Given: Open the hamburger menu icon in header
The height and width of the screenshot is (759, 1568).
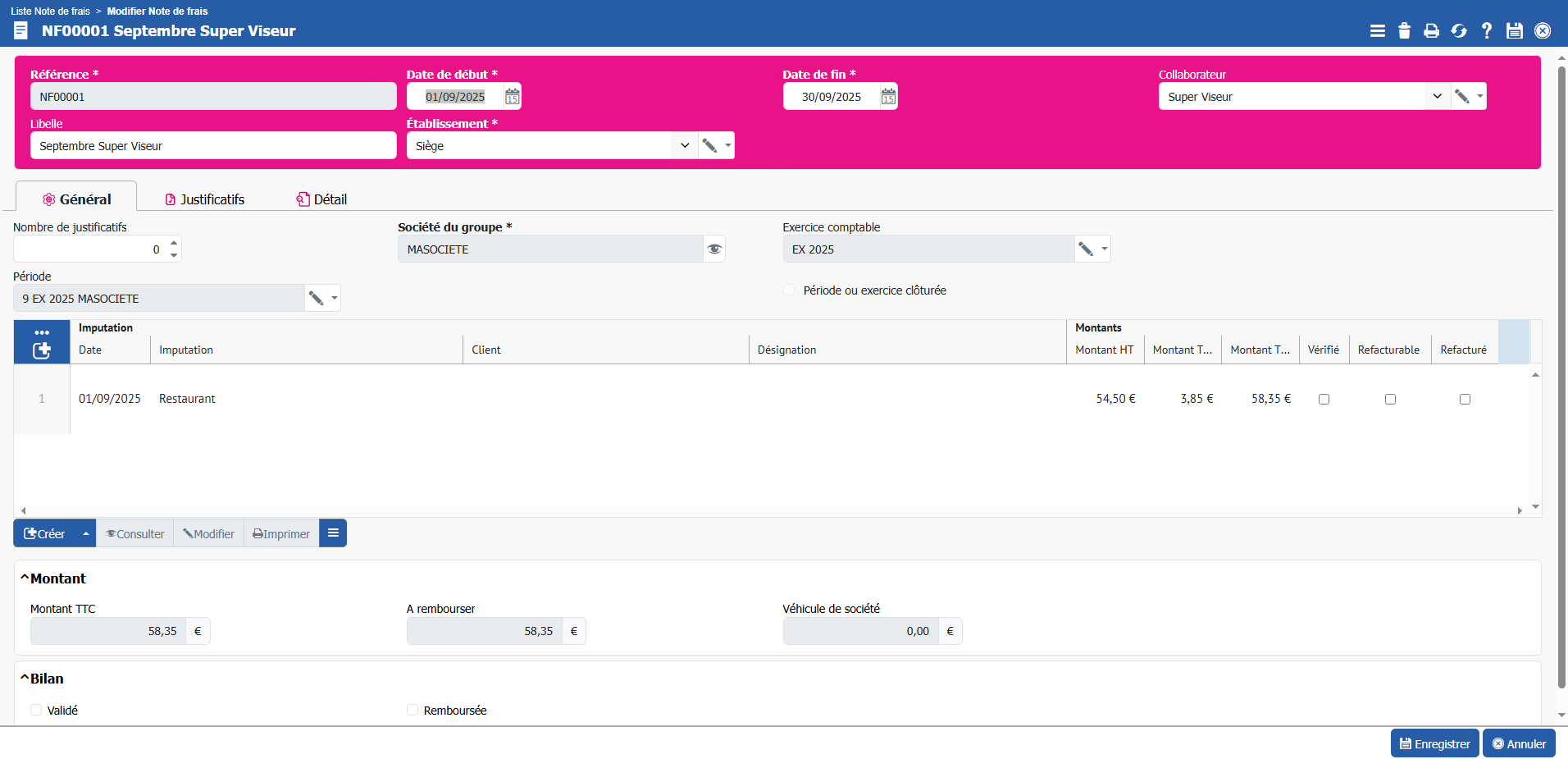Looking at the screenshot, I should point(1377,30).
